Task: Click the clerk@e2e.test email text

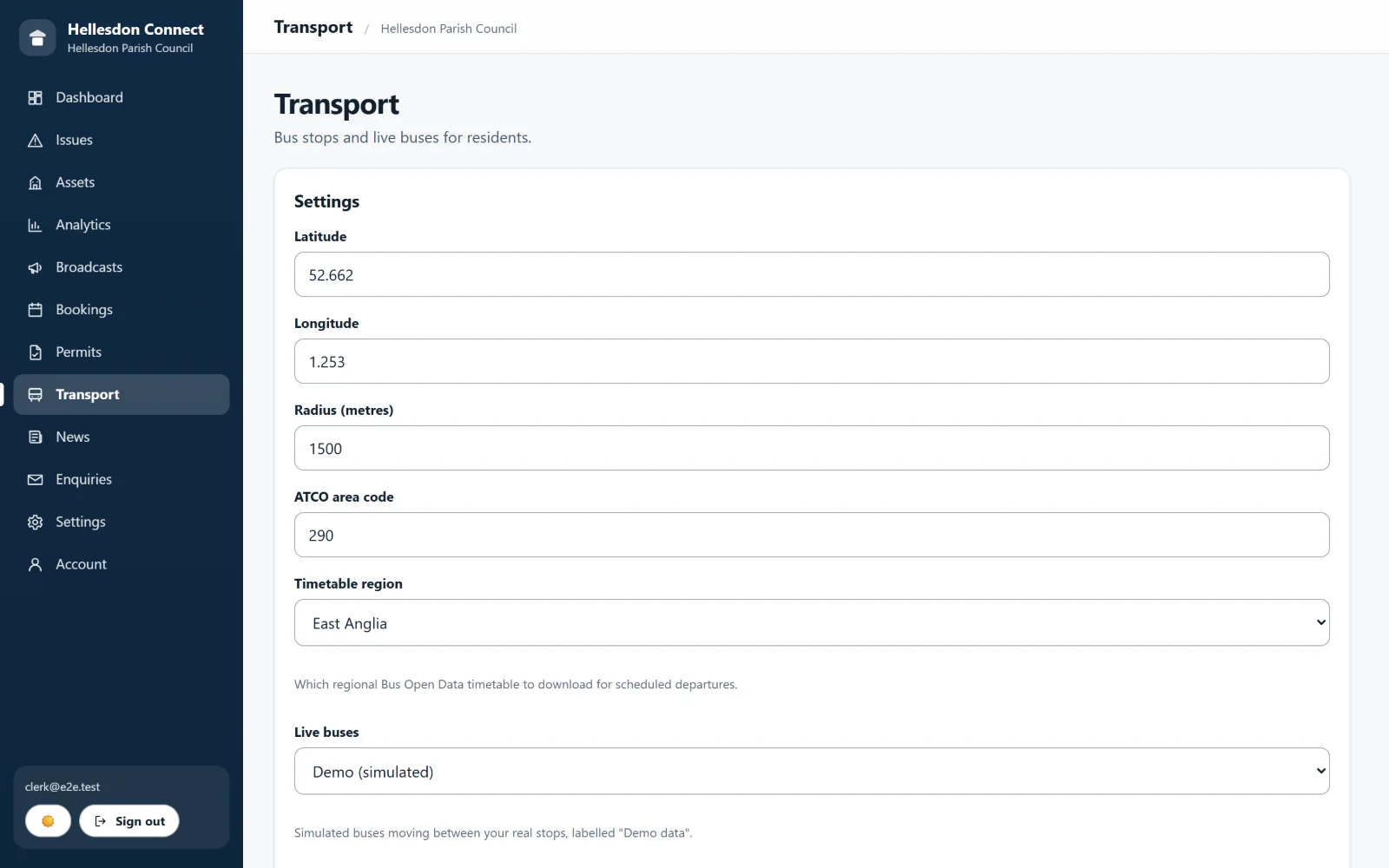Action: point(63,787)
